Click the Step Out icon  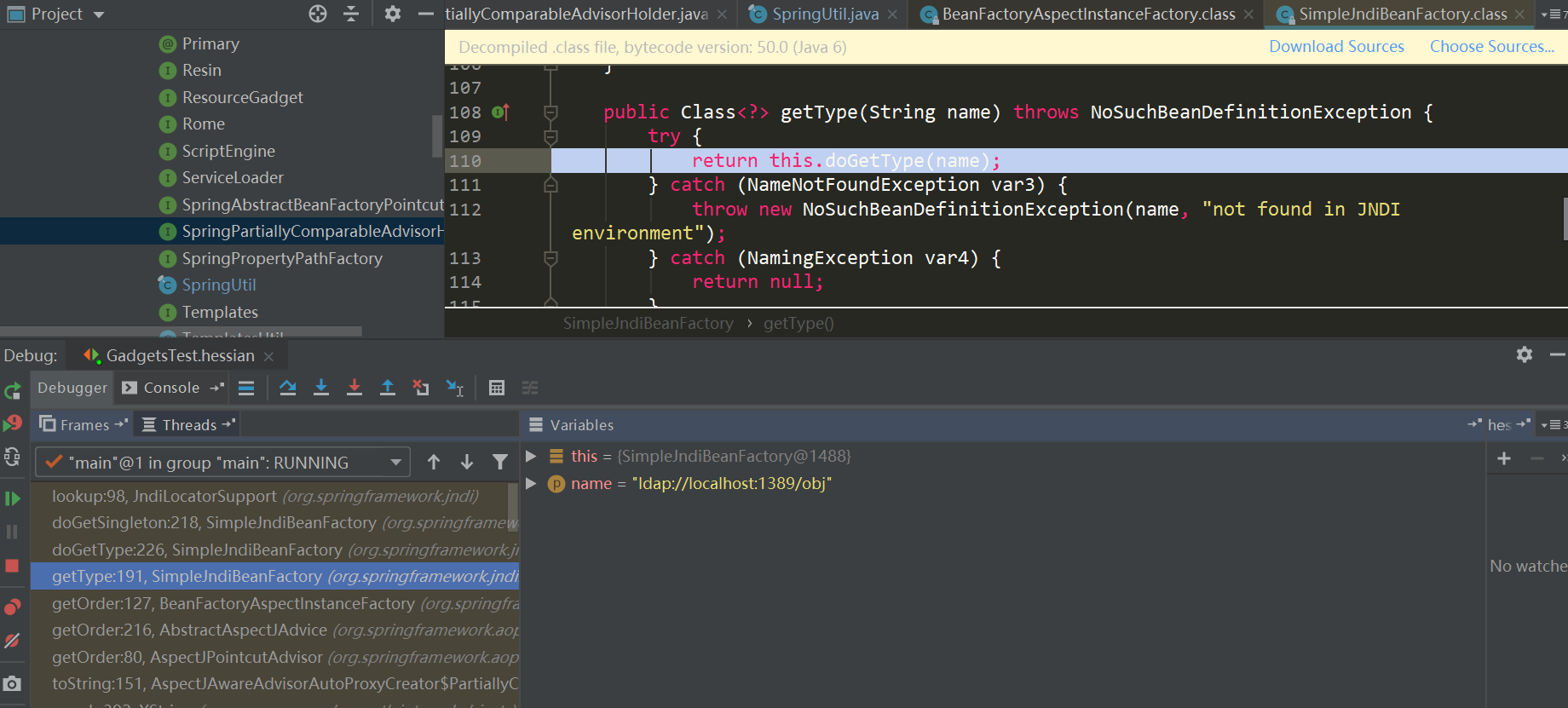point(388,388)
